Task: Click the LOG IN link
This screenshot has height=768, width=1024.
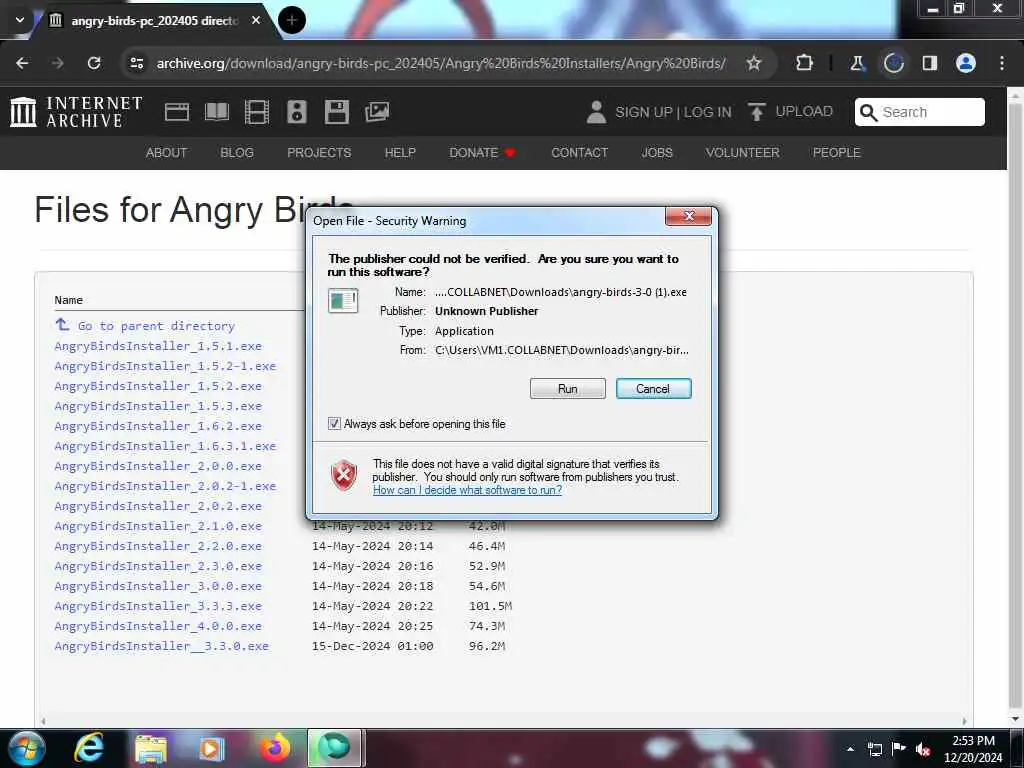Action: click(x=707, y=112)
